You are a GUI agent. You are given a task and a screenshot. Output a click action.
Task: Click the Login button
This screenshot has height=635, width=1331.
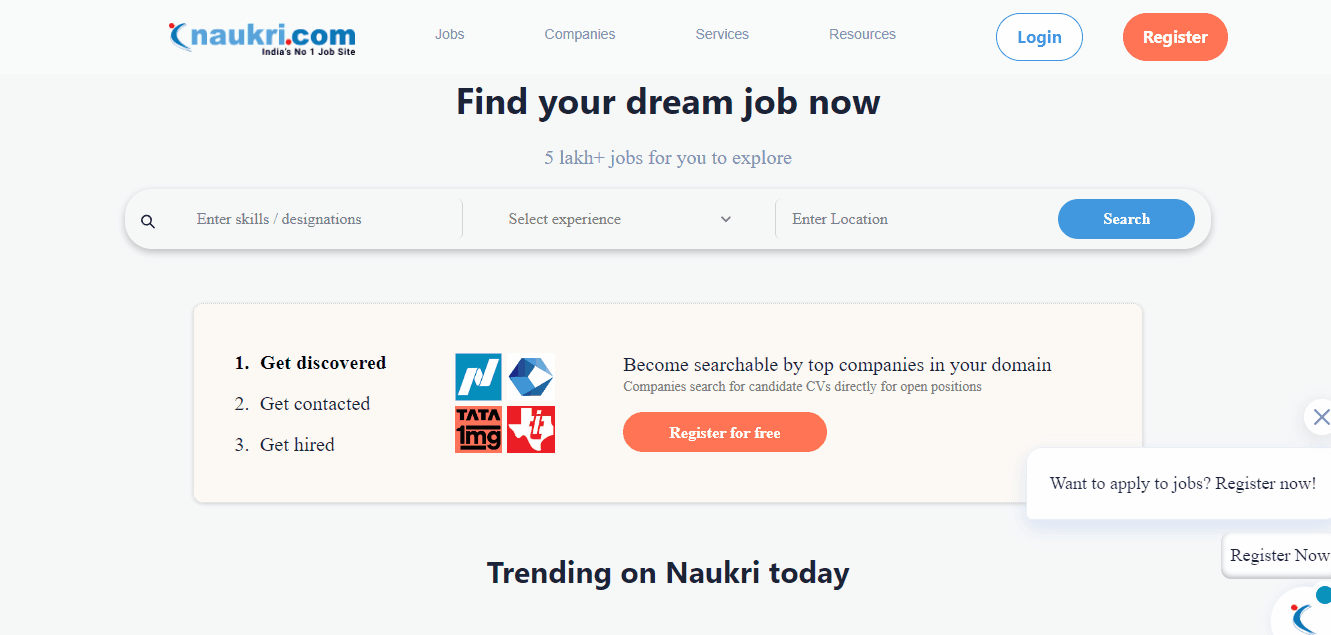tap(1039, 37)
